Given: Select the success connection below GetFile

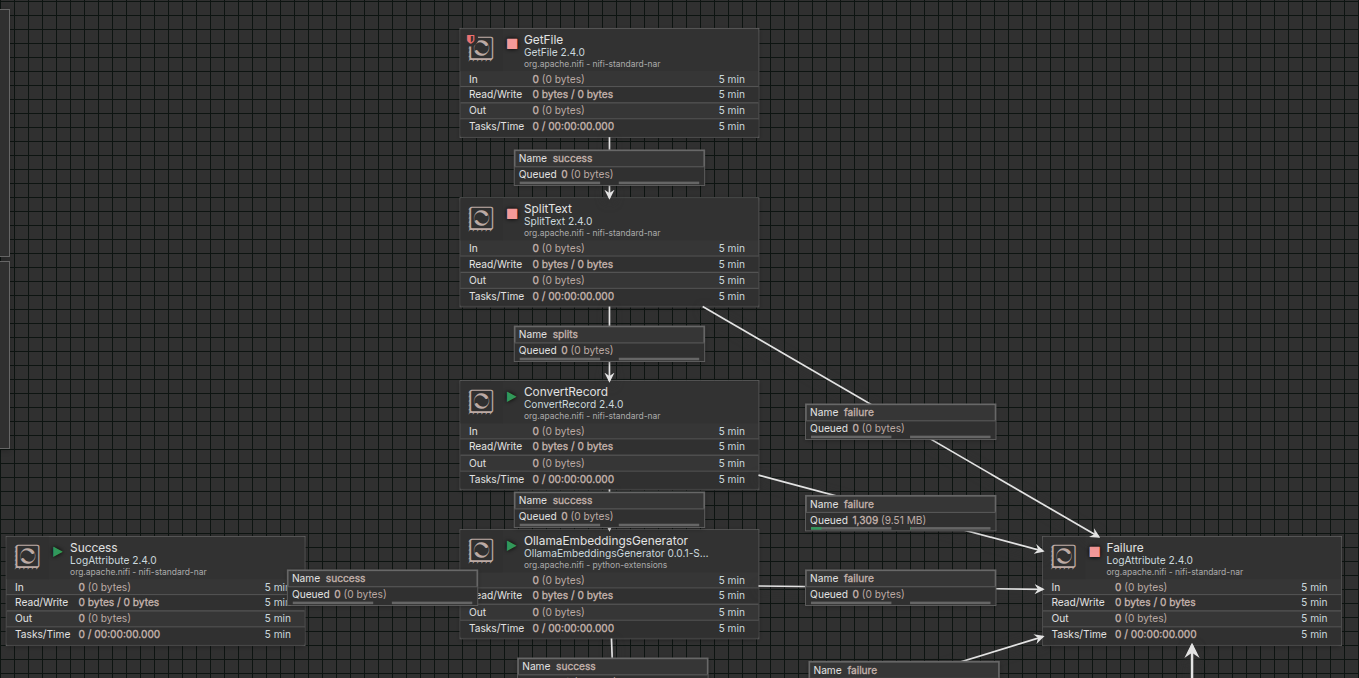Looking at the screenshot, I should 609,166.
